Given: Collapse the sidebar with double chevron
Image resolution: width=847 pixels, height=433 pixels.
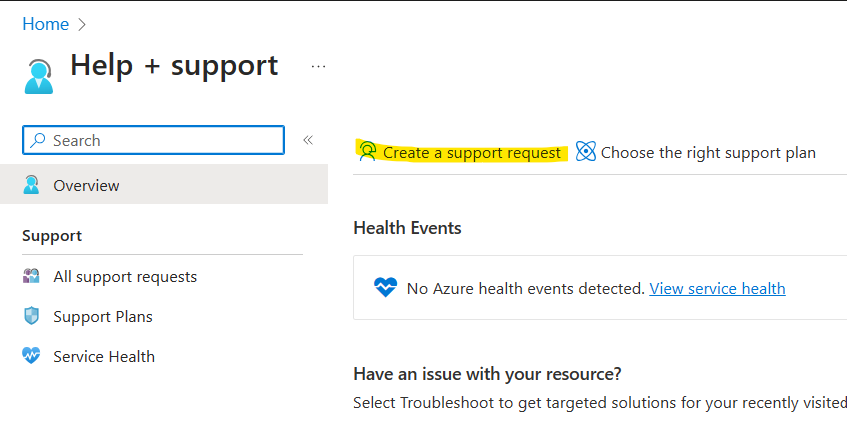Looking at the screenshot, I should pyautogui.click(x=308, y=140).
